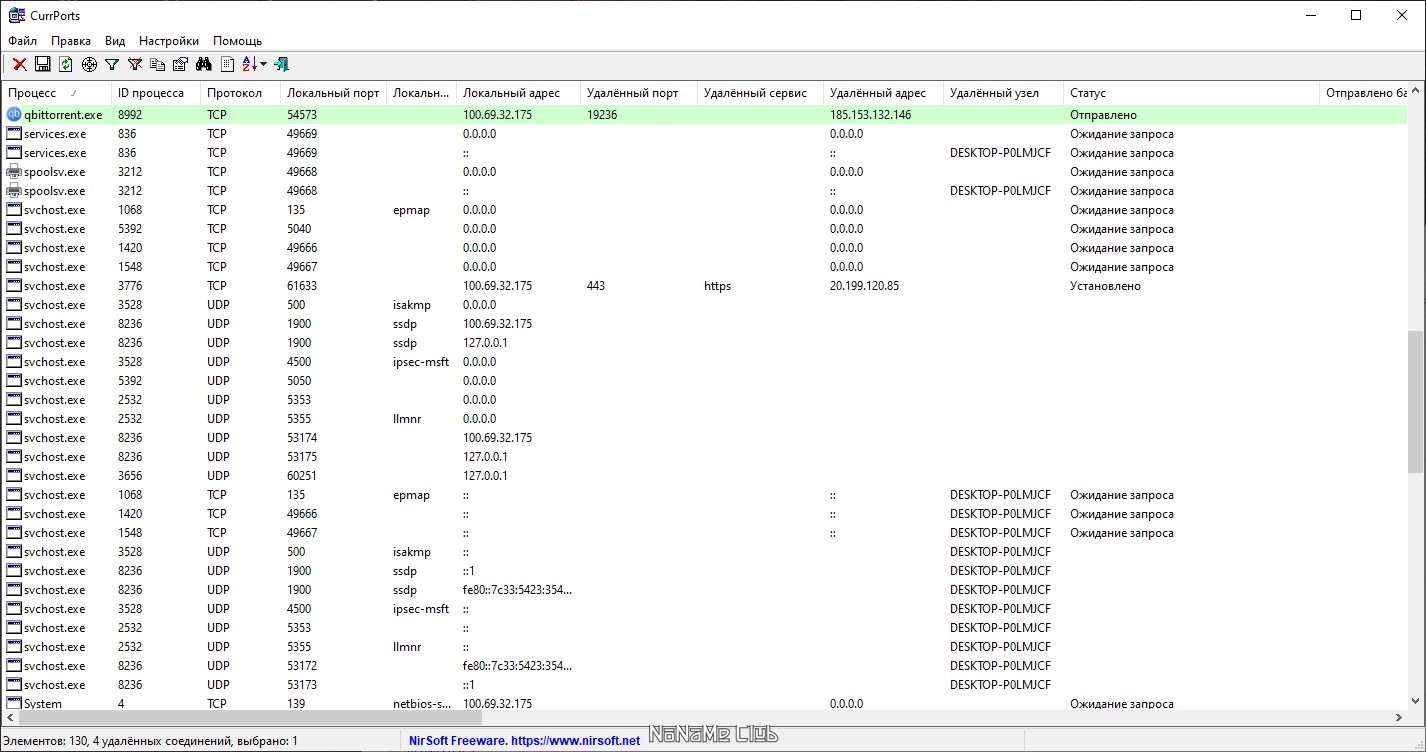The image size is (1426, 752).
Task: Click the status bar element count text
Action: pos(151,741)
